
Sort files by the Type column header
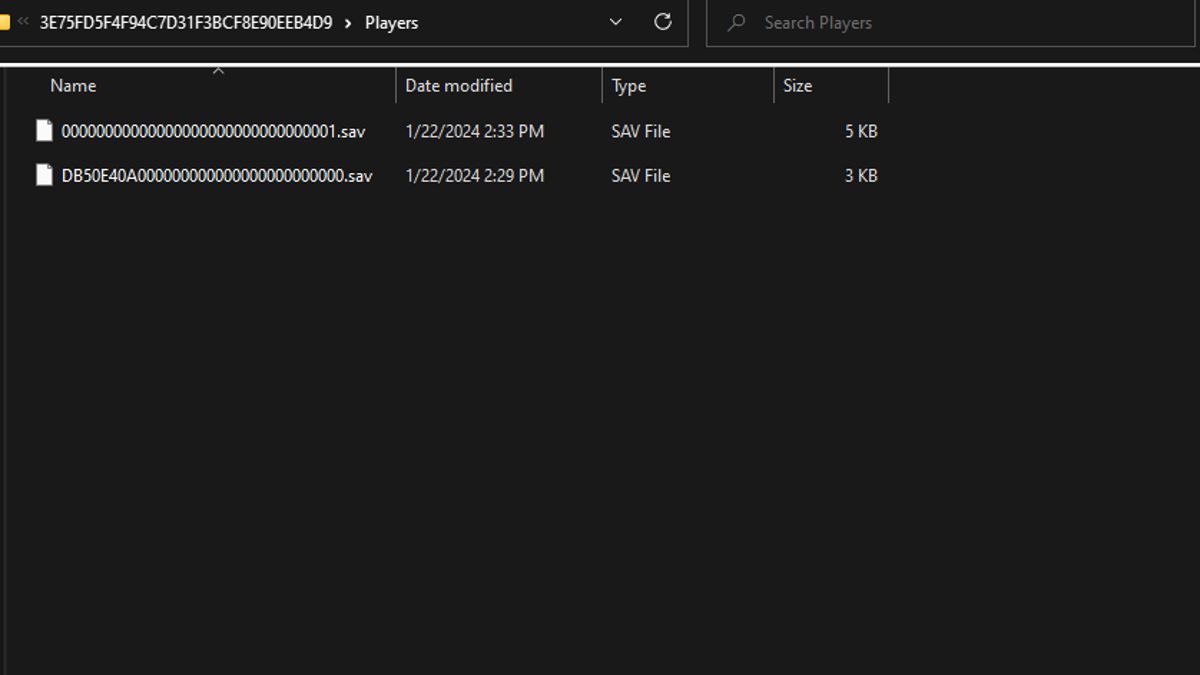(629, 86)
